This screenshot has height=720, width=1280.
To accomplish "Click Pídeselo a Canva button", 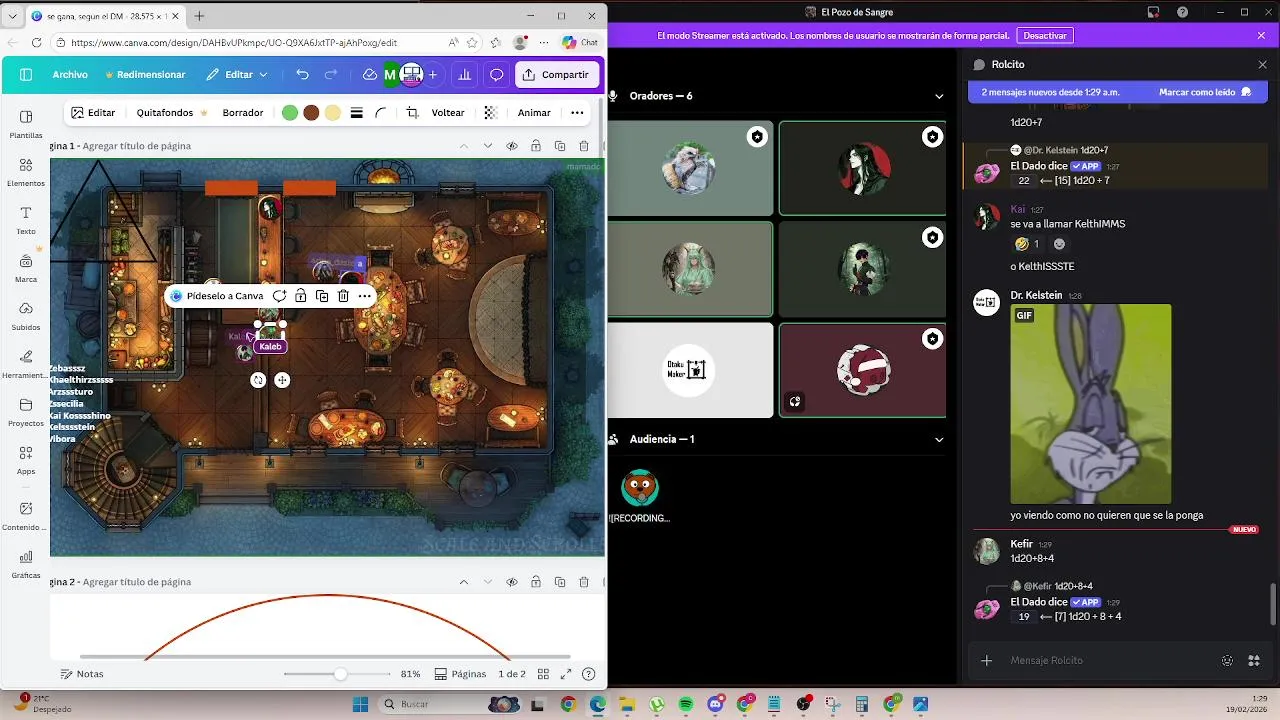I will click(x=217, y=296).
